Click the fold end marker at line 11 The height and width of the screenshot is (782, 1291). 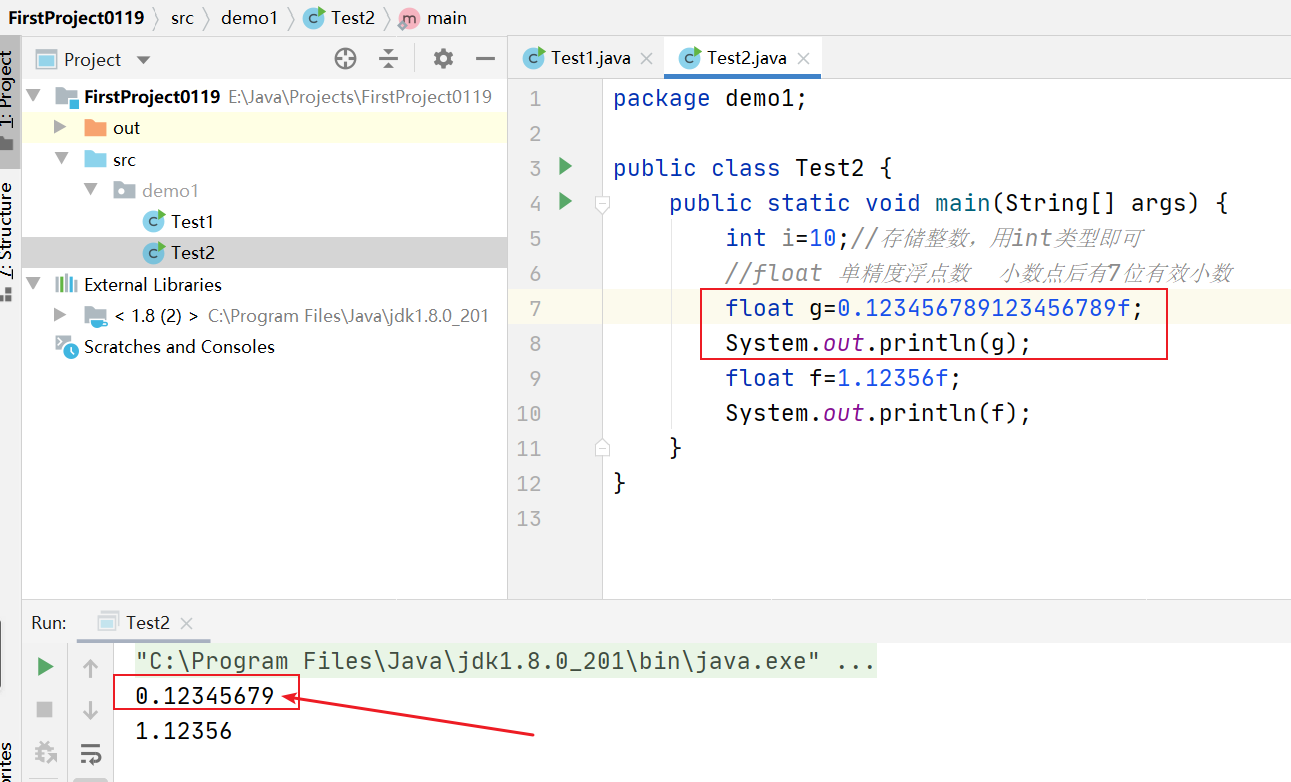[x=602, y=447]
